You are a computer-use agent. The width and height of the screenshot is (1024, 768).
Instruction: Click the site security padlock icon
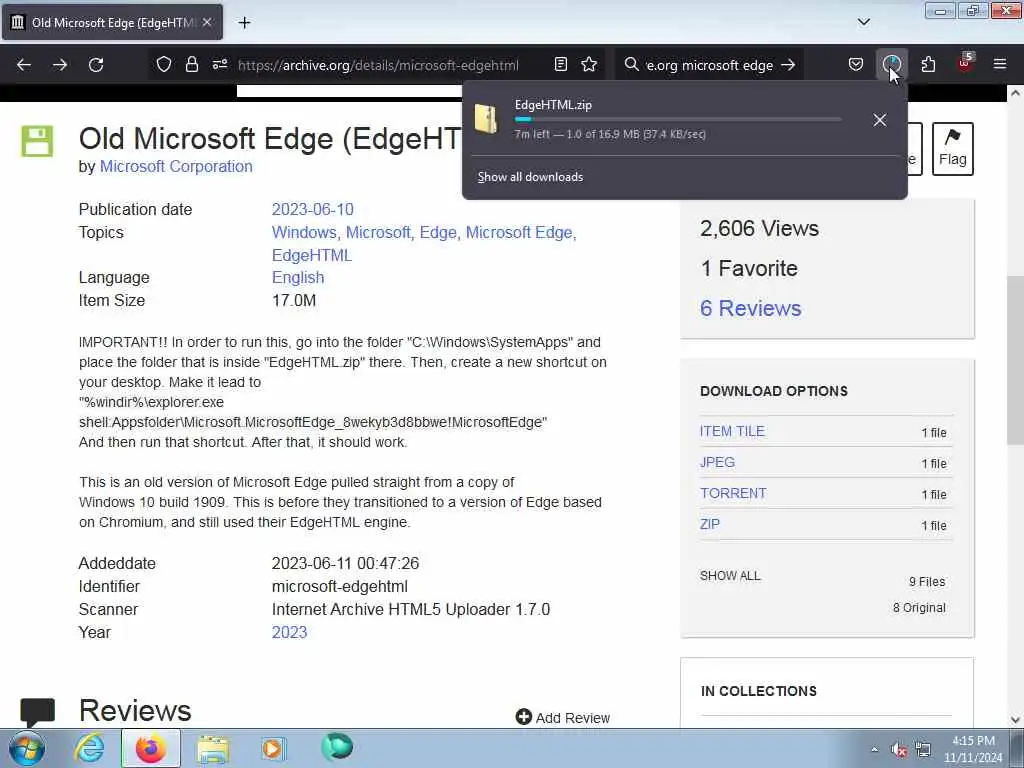click(191, 65)
